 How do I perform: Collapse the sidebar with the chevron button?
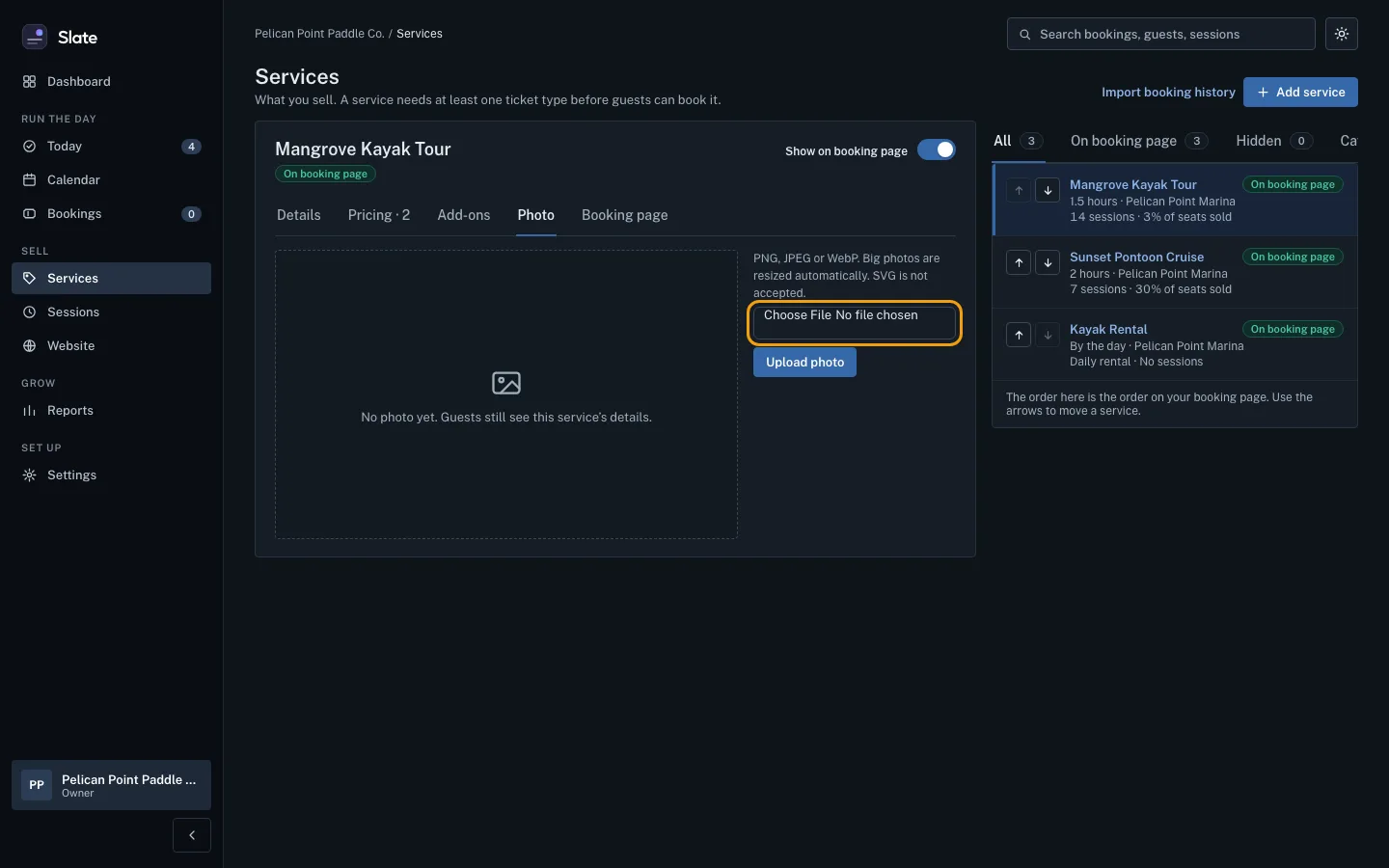click(192, 835)
